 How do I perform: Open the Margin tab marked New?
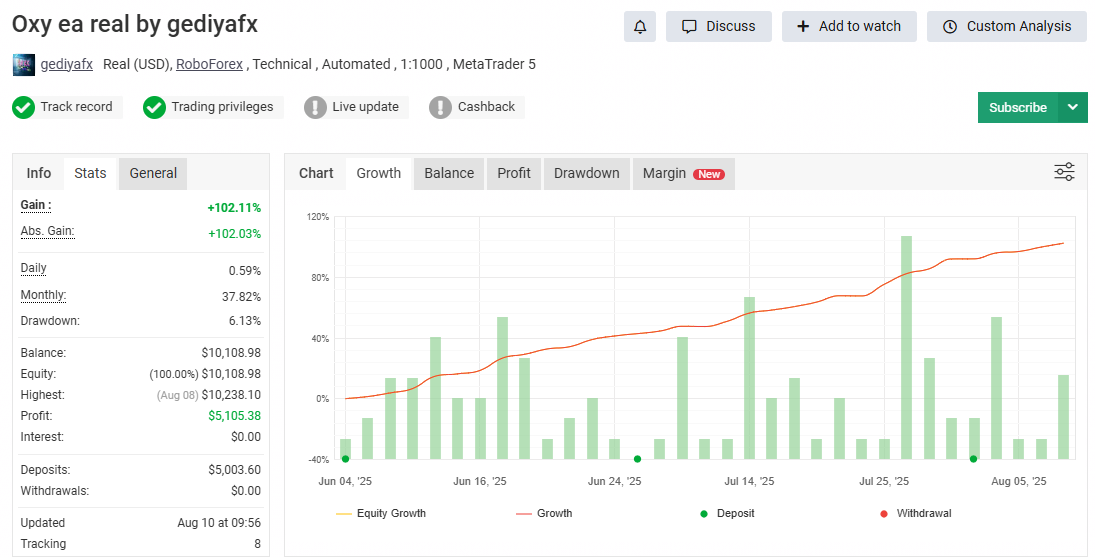pyautogui.click(x=683, y=173)
